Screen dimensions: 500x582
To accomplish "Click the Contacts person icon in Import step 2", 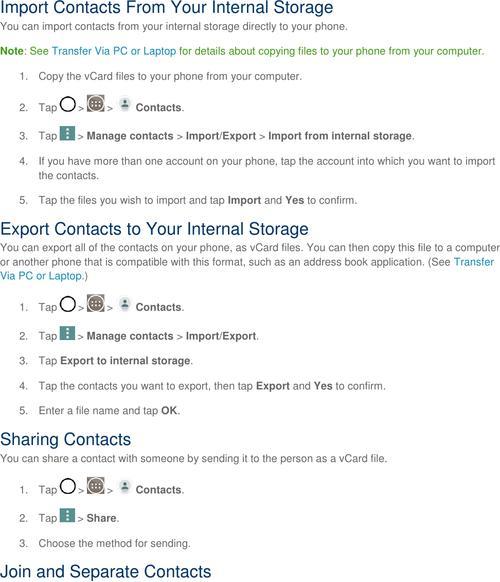I will [125, 104].
